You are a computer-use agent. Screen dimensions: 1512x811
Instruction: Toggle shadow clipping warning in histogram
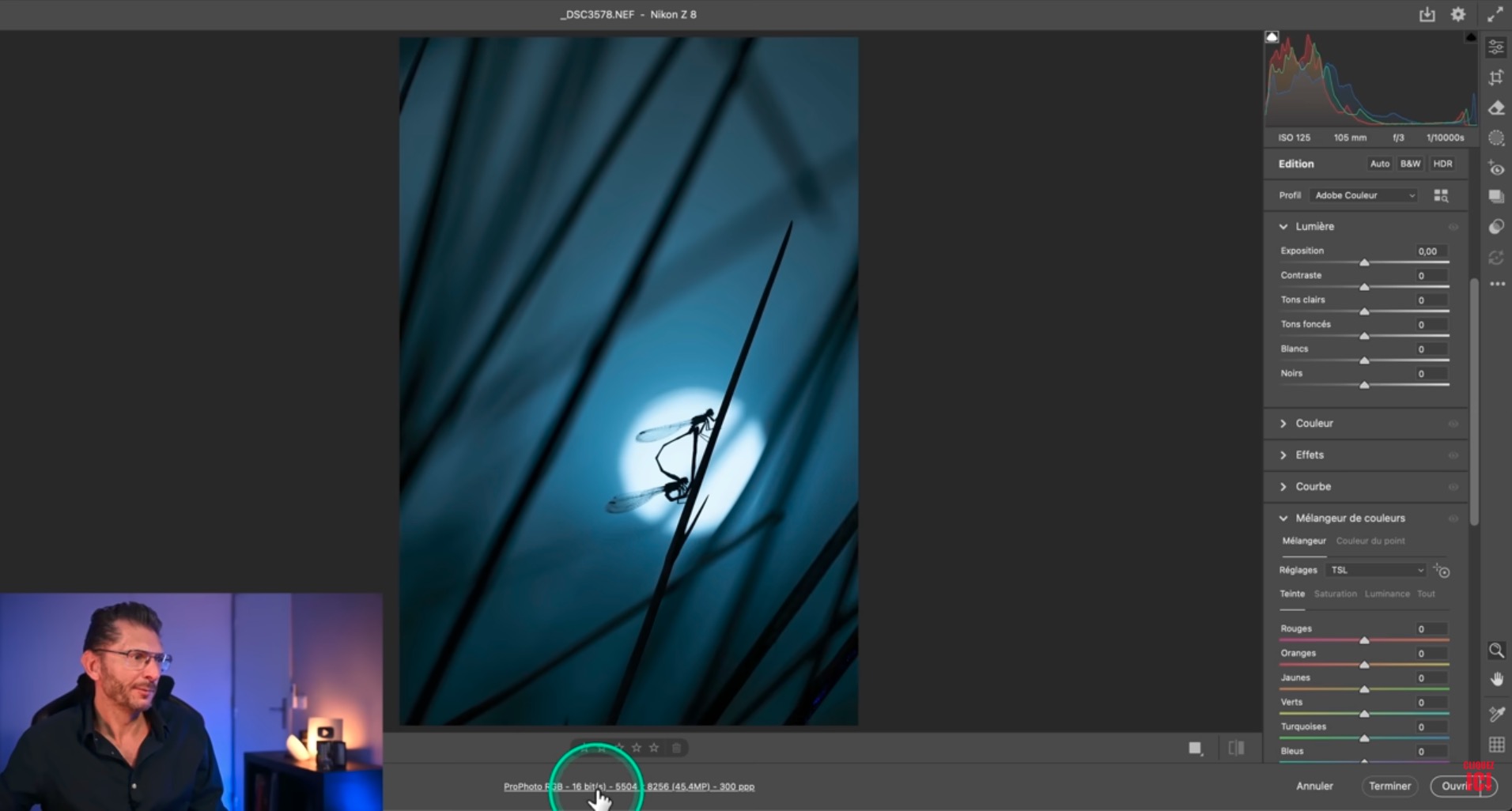pos(1272,37)
